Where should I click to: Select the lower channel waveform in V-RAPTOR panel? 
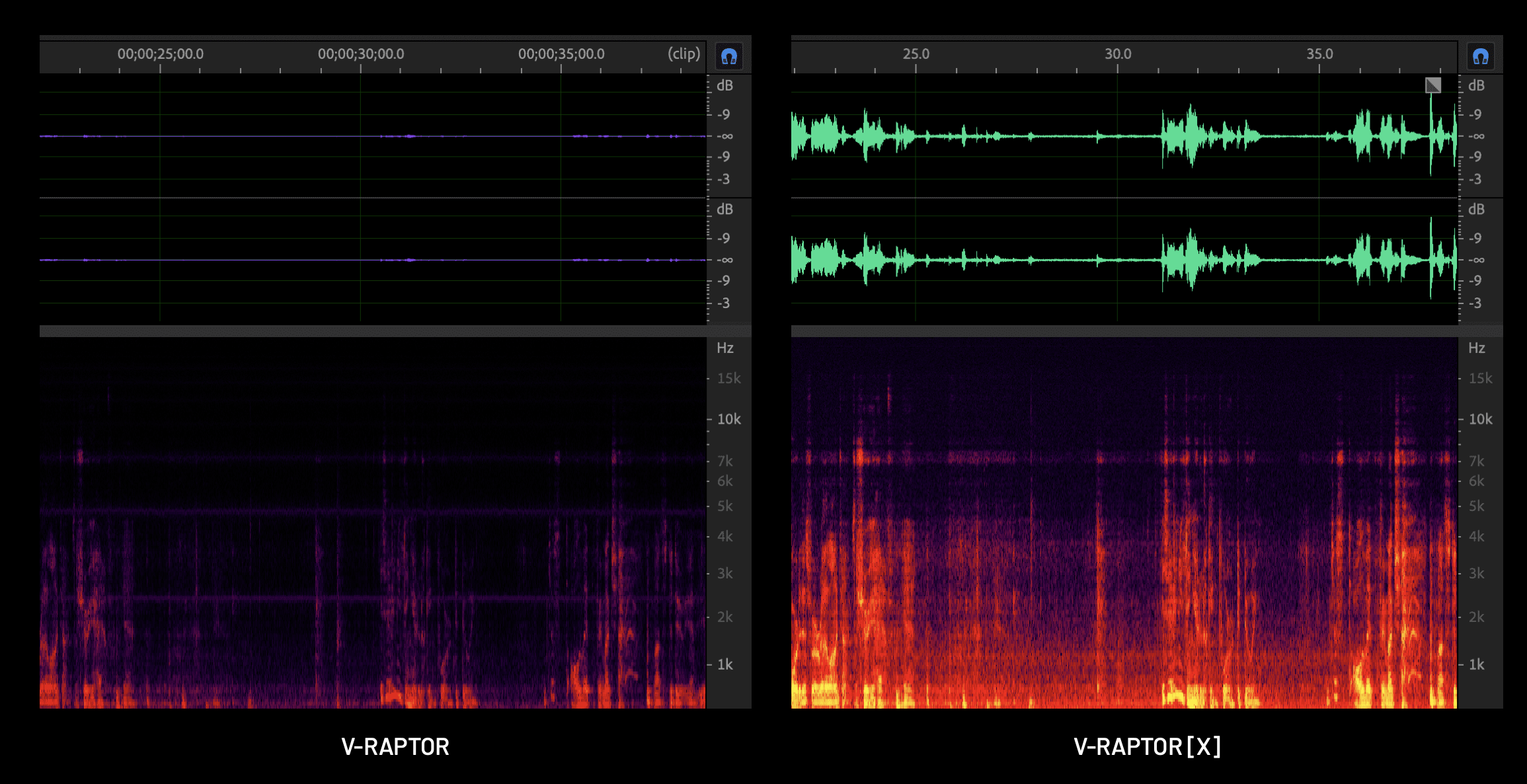click(373, 260)
